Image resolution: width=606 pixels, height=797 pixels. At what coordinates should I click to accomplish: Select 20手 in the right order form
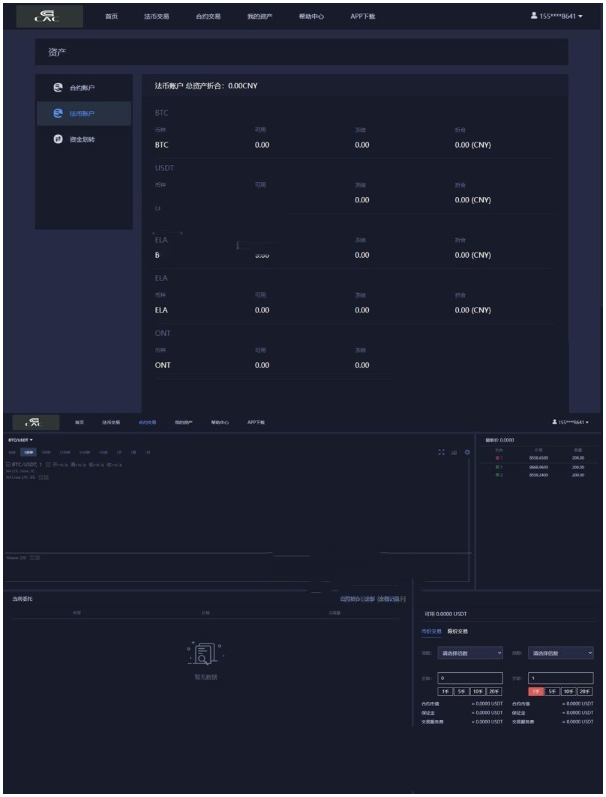pos(584,691)
